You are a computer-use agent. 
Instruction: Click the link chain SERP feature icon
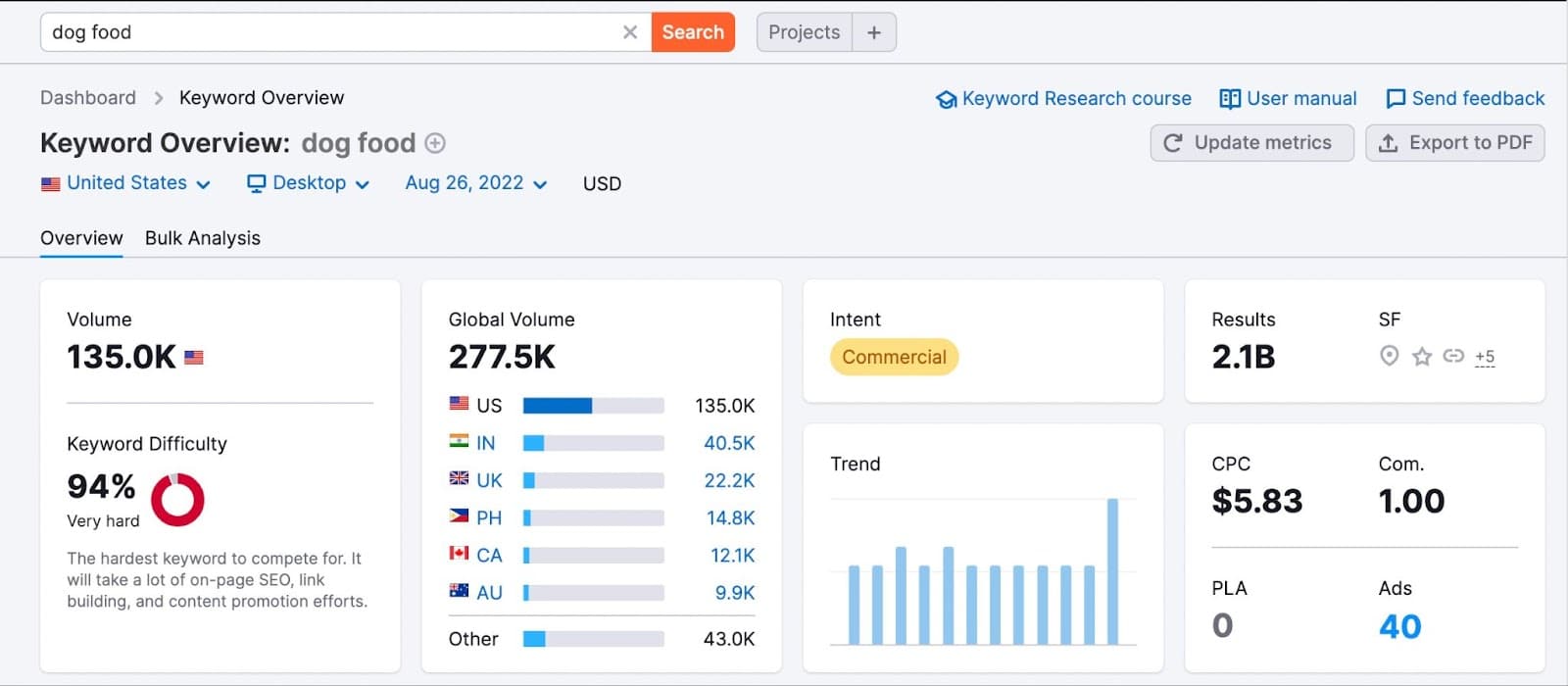tap(1453, 357)
